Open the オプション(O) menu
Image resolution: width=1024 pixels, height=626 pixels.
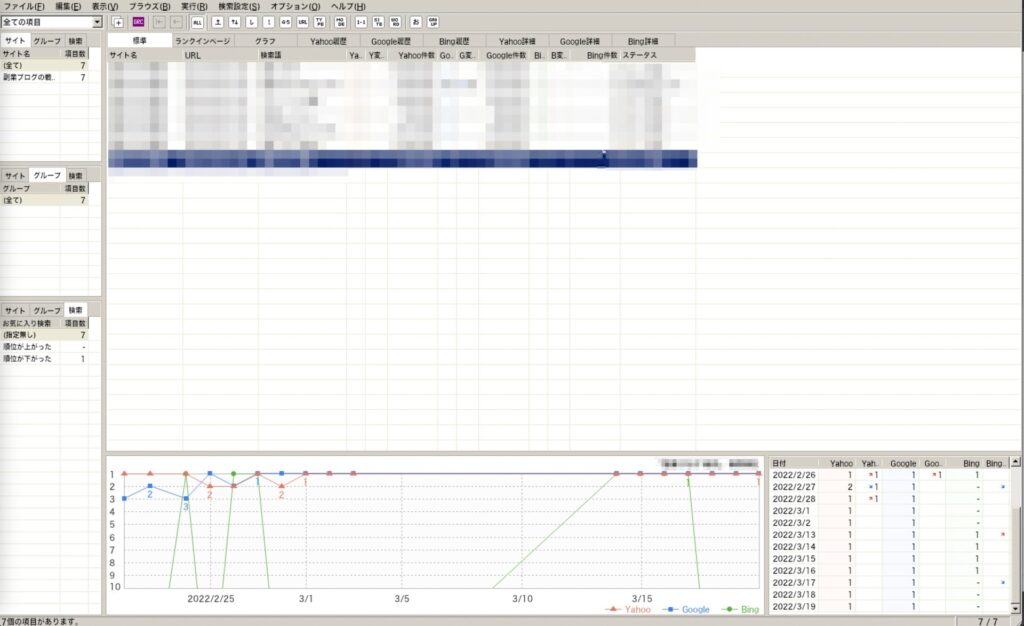(295, 6)
